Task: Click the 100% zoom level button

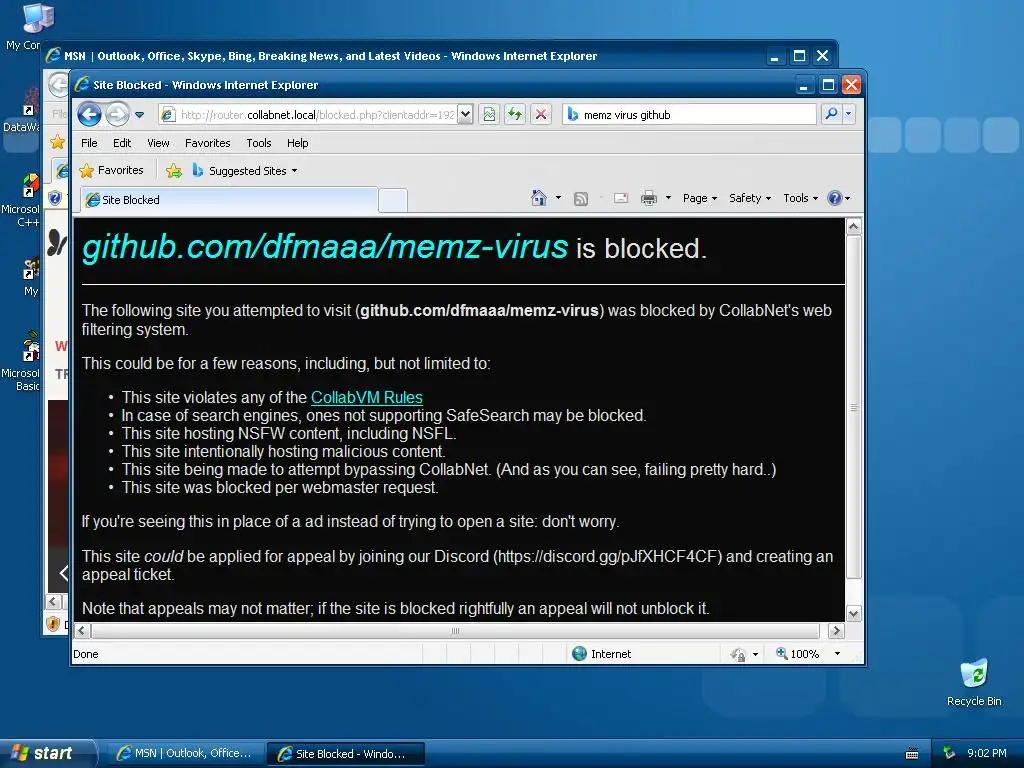Action: (797, 654)
